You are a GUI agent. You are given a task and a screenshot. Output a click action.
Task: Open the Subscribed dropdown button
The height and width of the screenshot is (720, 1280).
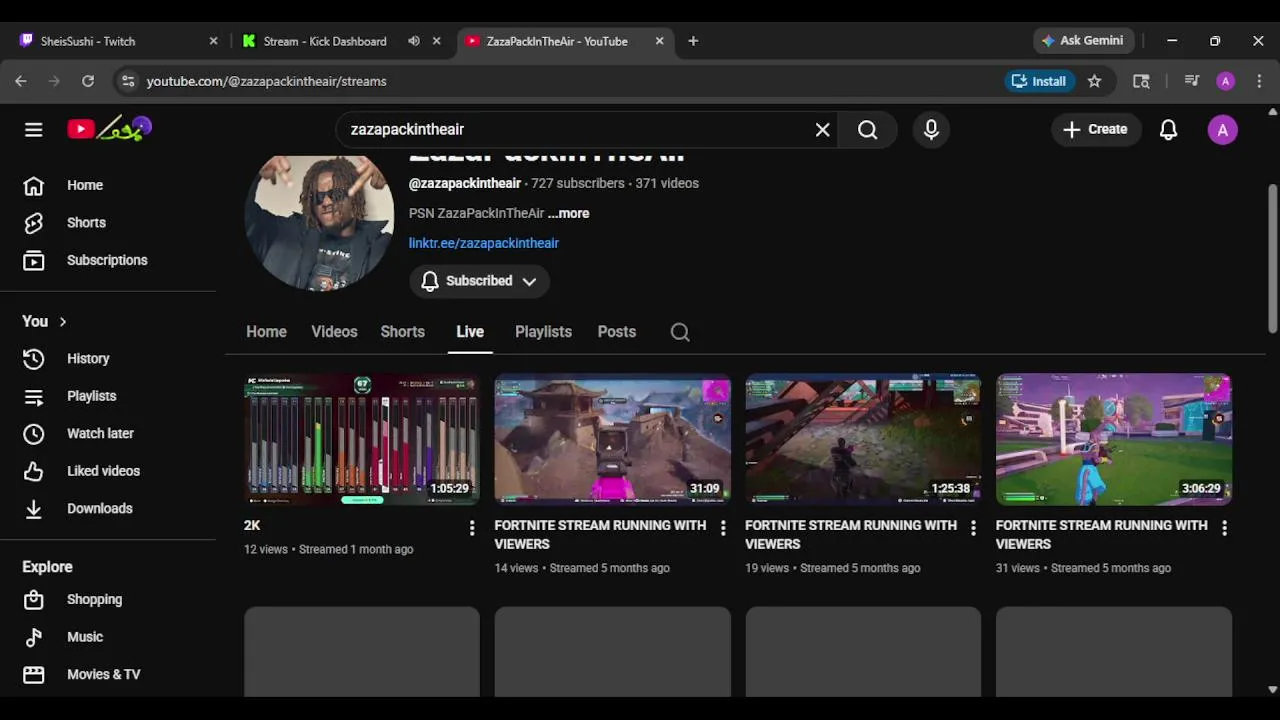tap(479, 281)
